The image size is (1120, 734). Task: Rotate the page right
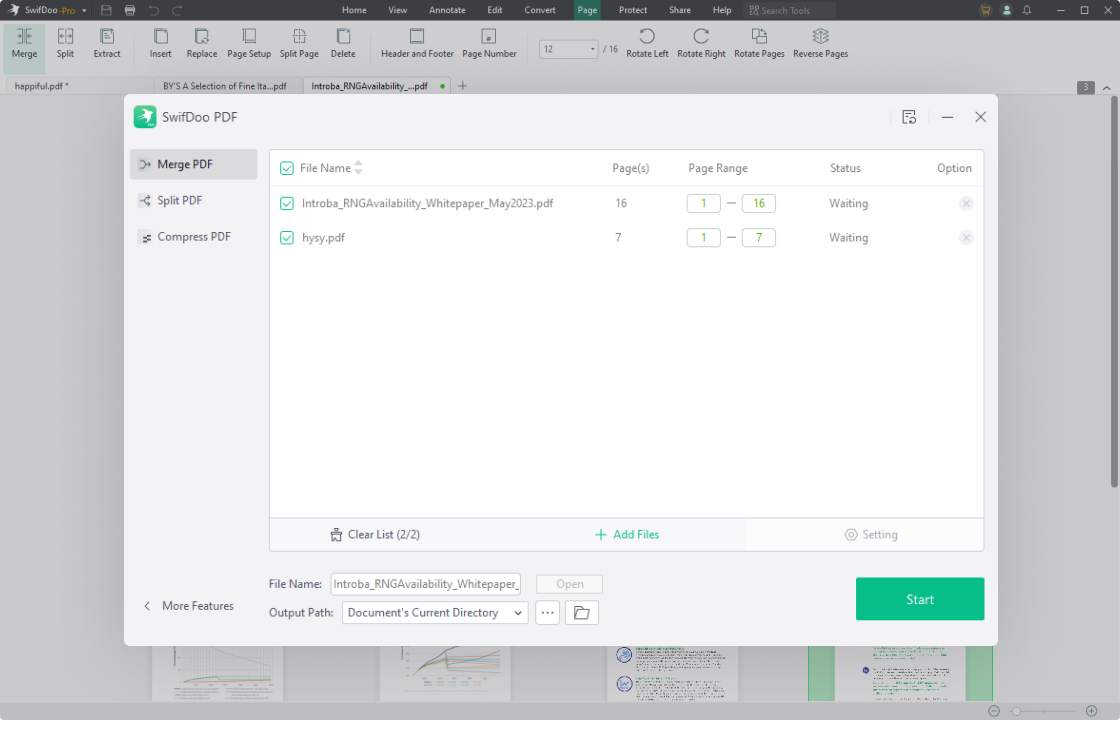(701, 44)
